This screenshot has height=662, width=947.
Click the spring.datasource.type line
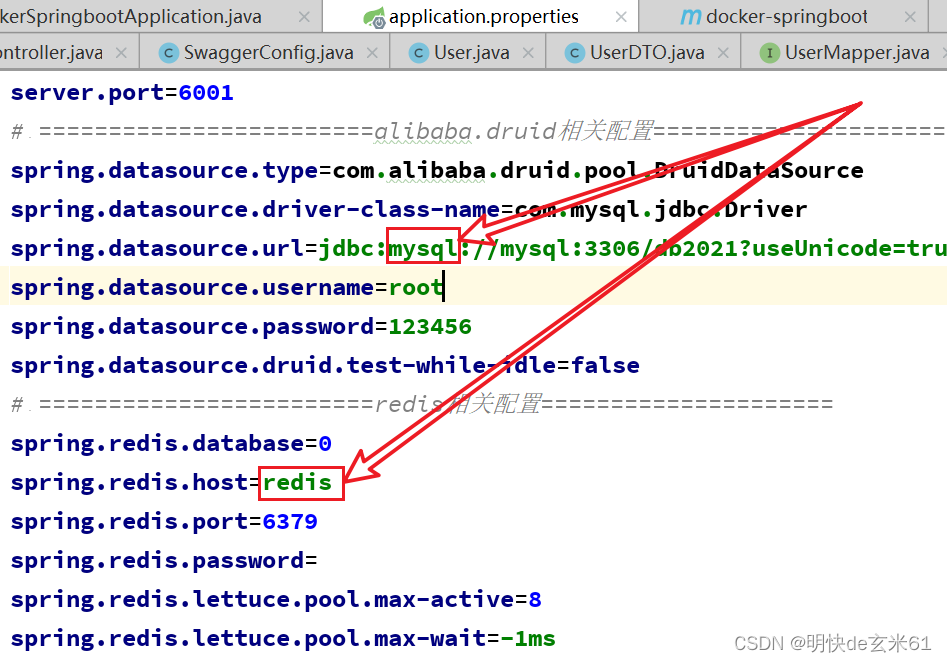point(437,171)
